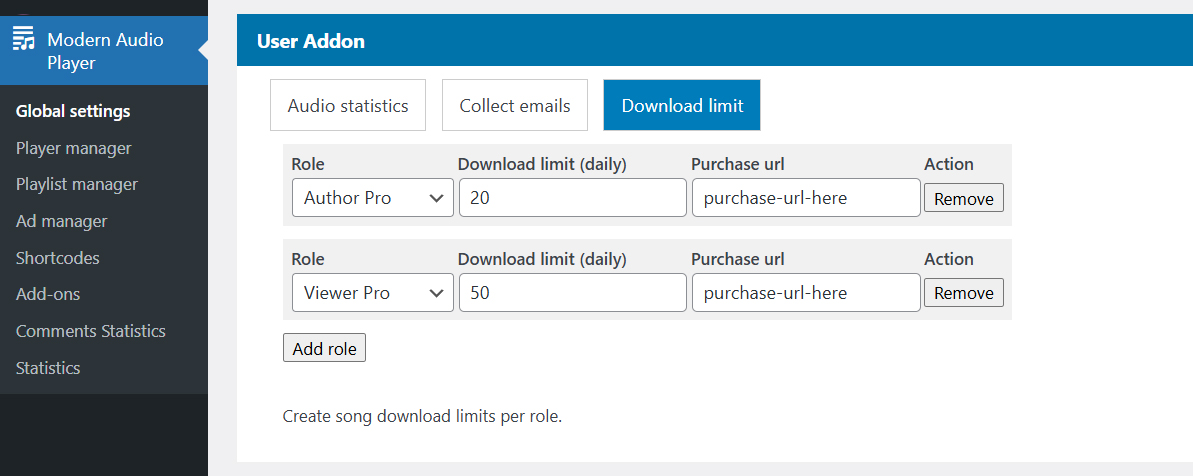Open the Shortcodes page
This screenshot has height=476, width=1193.
[58, 258]
